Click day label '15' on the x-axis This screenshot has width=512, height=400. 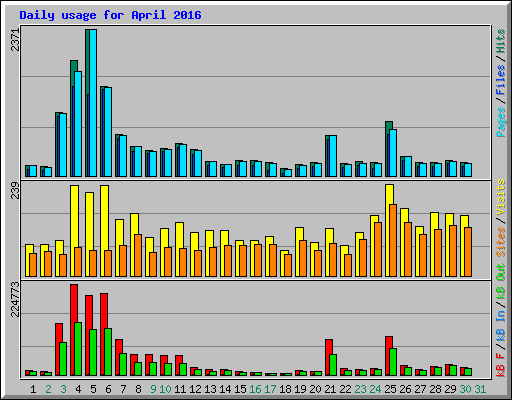point(240,389)
